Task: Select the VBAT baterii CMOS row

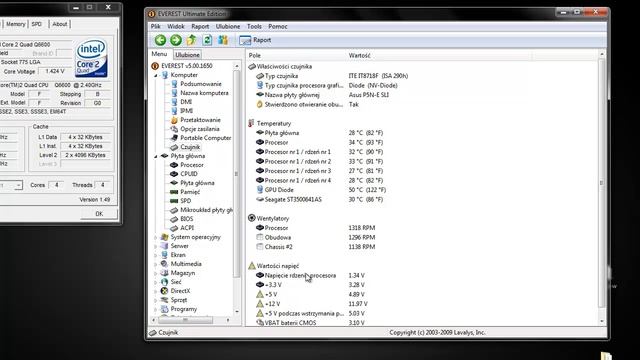Action: (310, 323)
